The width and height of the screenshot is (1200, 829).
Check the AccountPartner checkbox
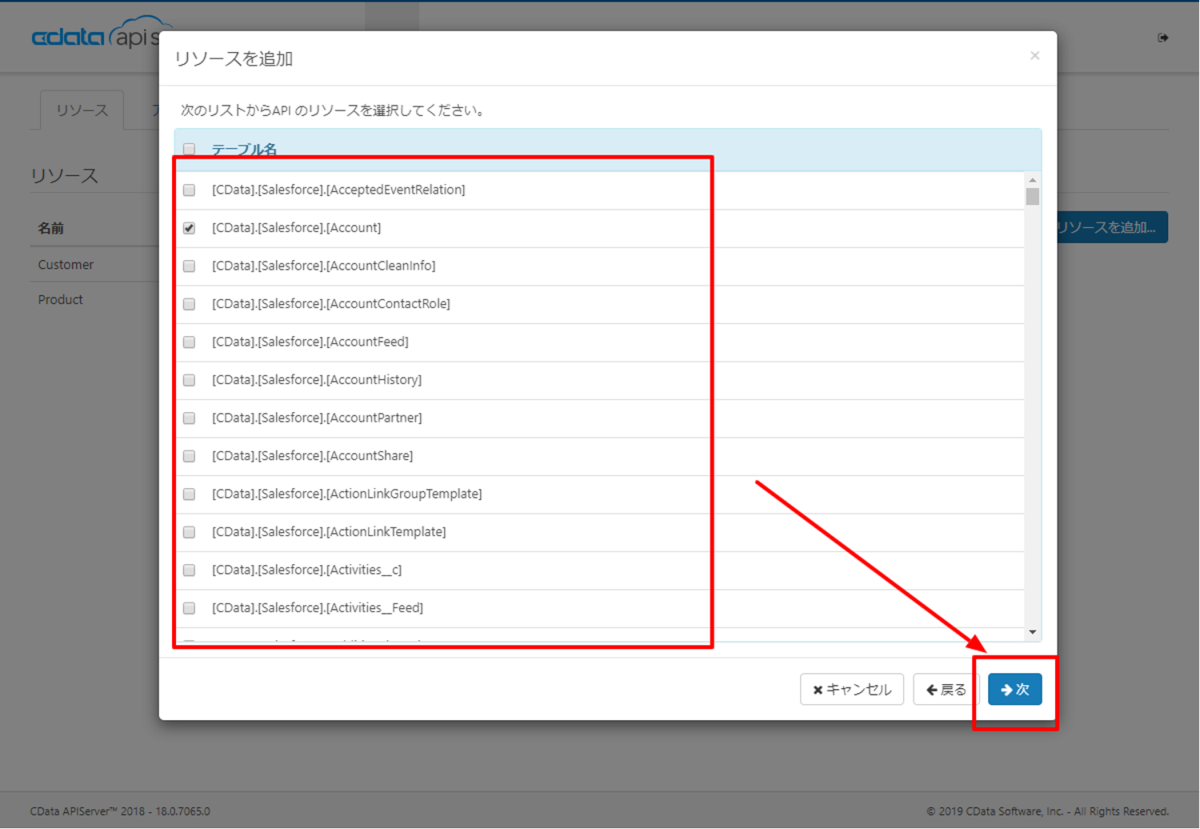(x=189, y=418)
